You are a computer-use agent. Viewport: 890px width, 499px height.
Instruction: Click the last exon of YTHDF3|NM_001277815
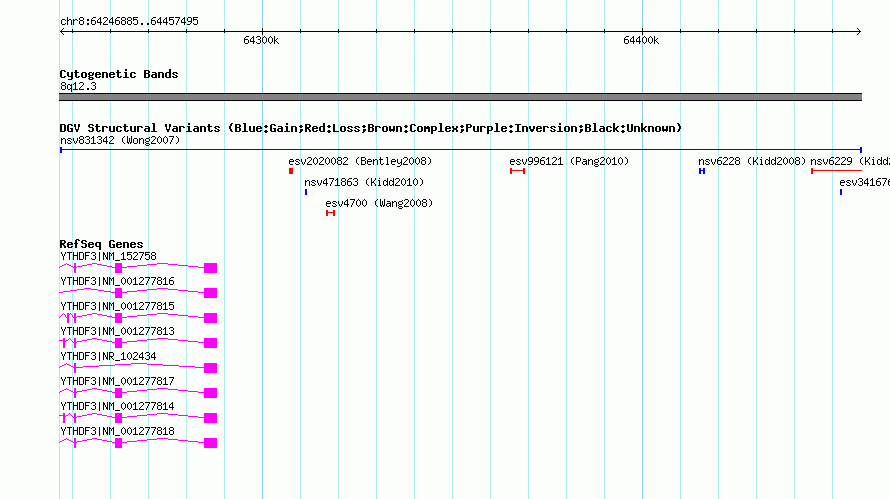pos(211,318)
